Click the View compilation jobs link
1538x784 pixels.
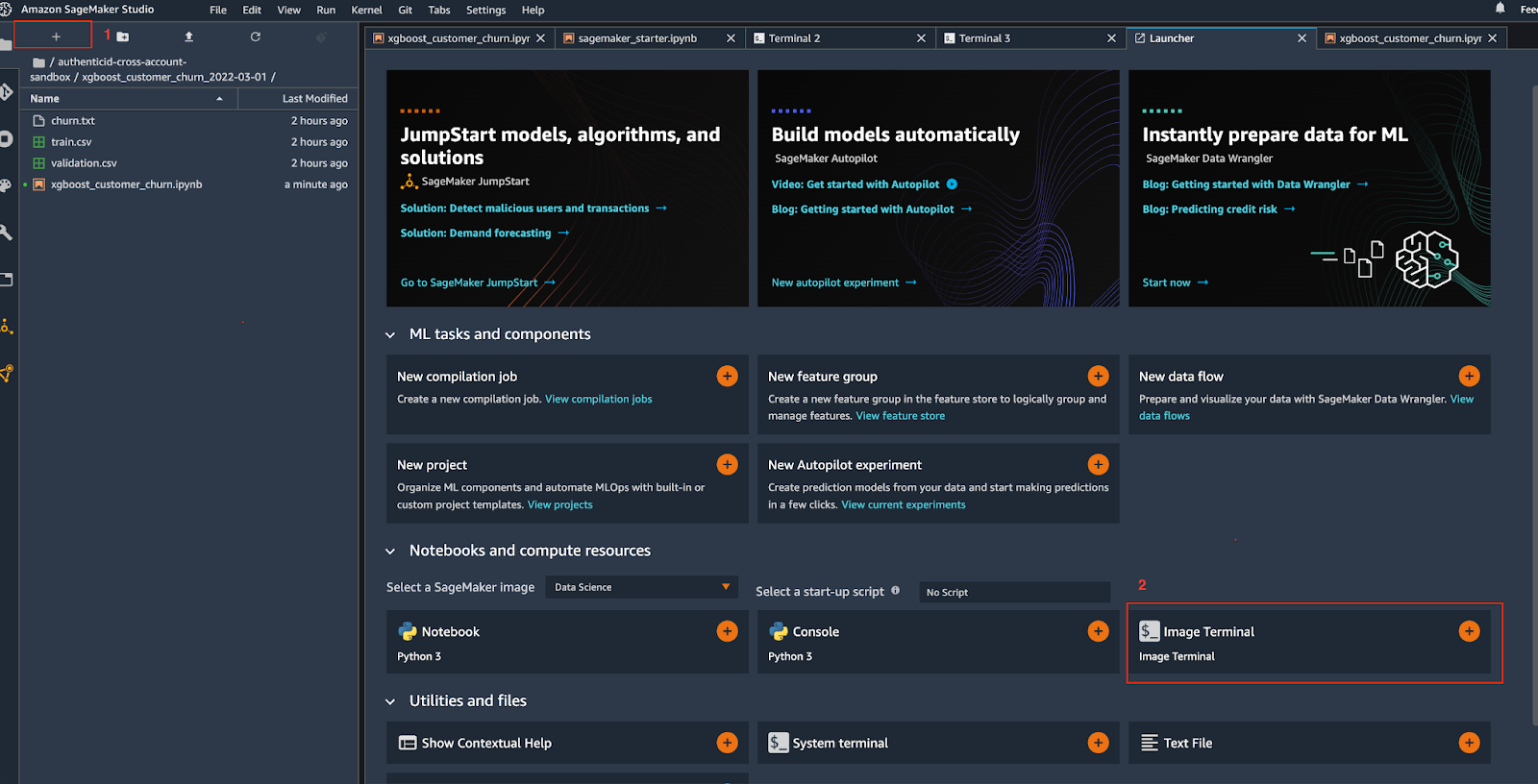(598, 400)
